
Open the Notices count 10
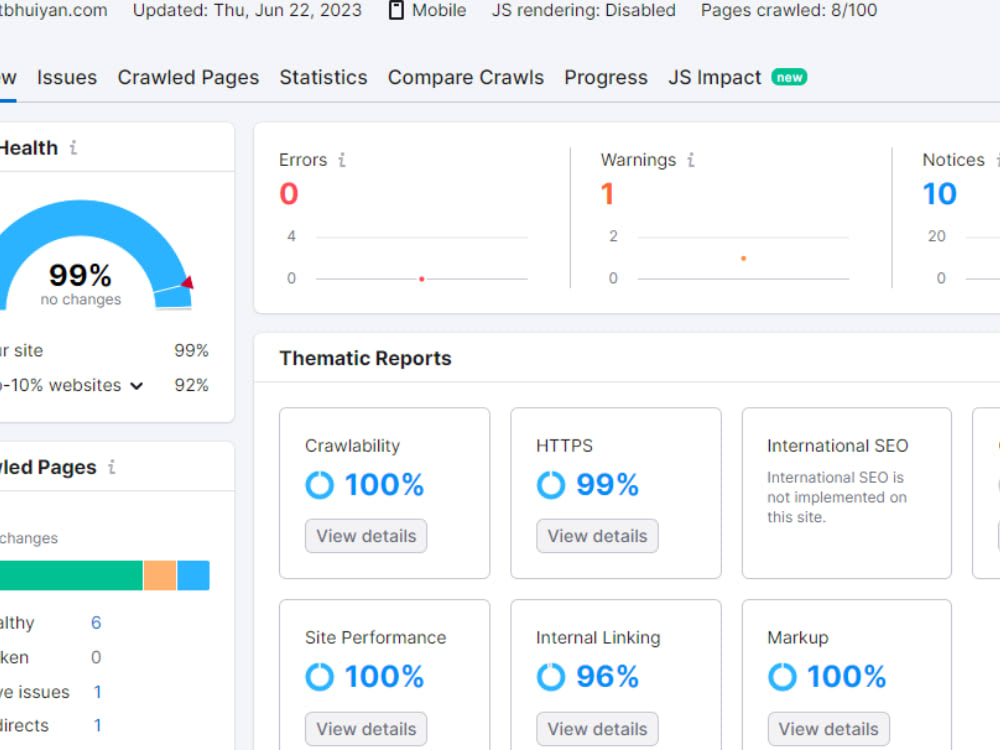coord(939,193)
